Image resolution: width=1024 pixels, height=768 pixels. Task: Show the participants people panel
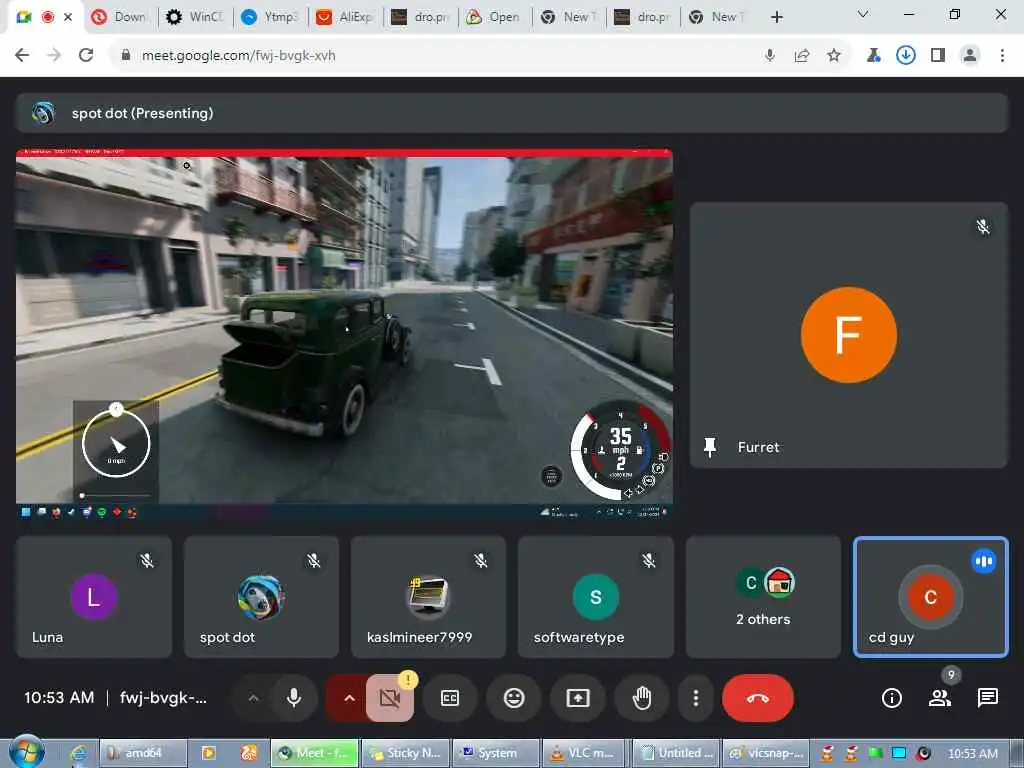point(940,698)
